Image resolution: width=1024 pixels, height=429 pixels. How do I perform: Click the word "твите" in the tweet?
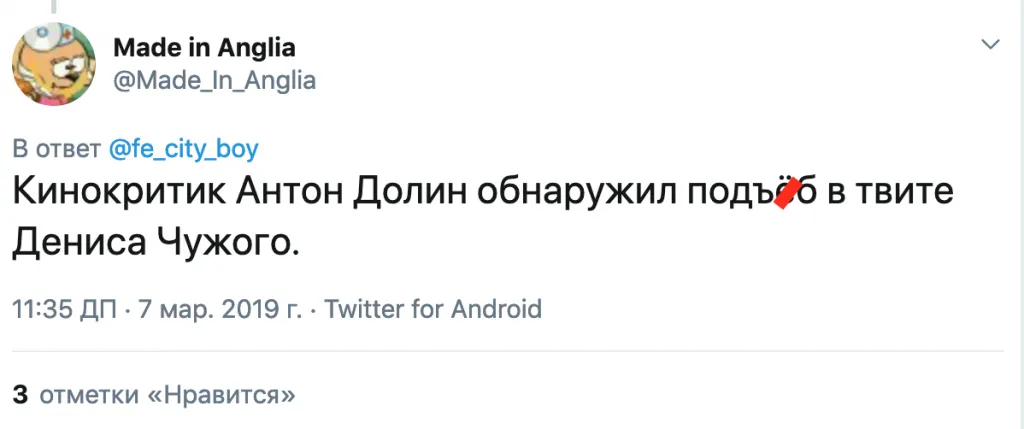coord(906,193)
